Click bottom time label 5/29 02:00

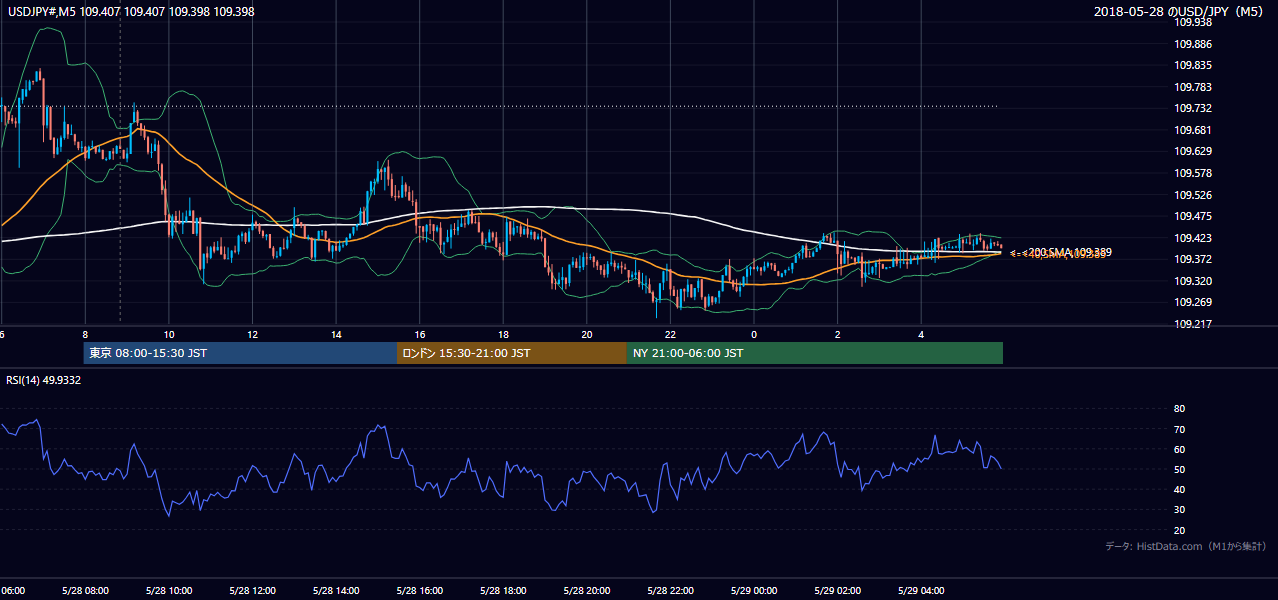[837, 590]
